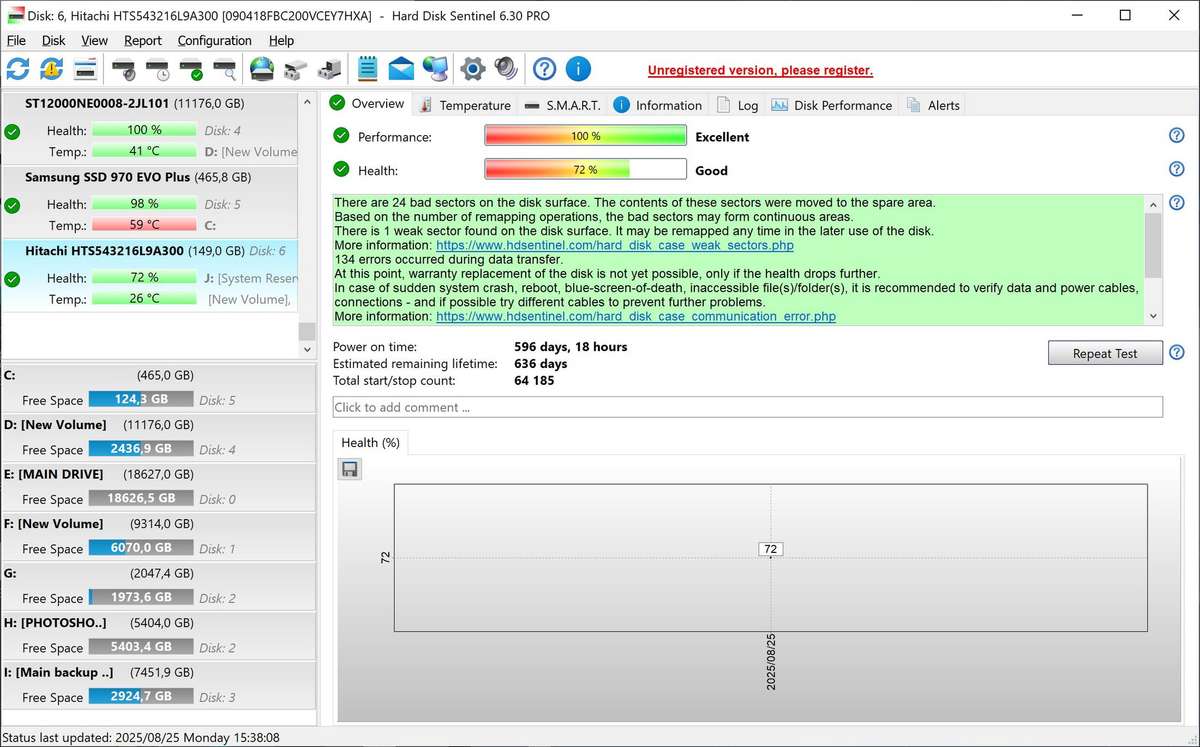Open Configuration via the gear icon

tap(472, 69)
